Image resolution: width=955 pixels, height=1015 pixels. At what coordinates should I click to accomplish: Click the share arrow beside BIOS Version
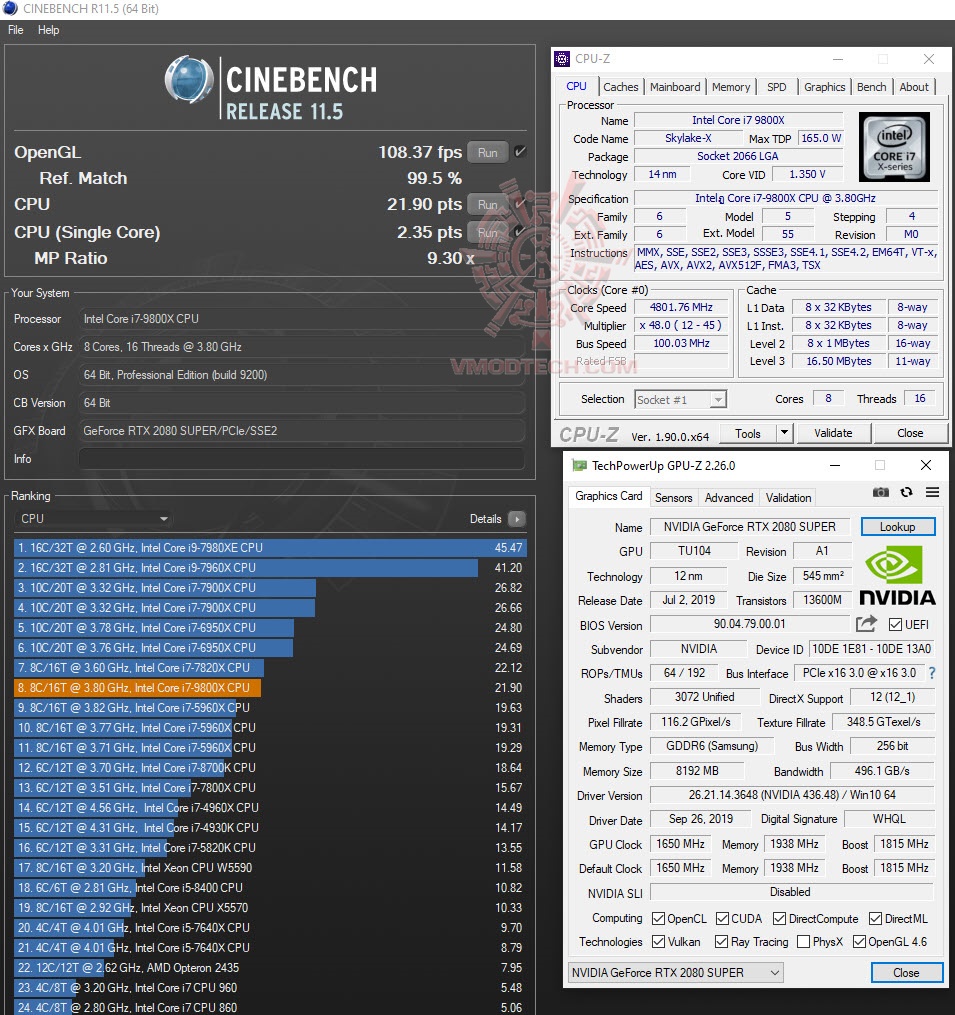coord(866,622)
